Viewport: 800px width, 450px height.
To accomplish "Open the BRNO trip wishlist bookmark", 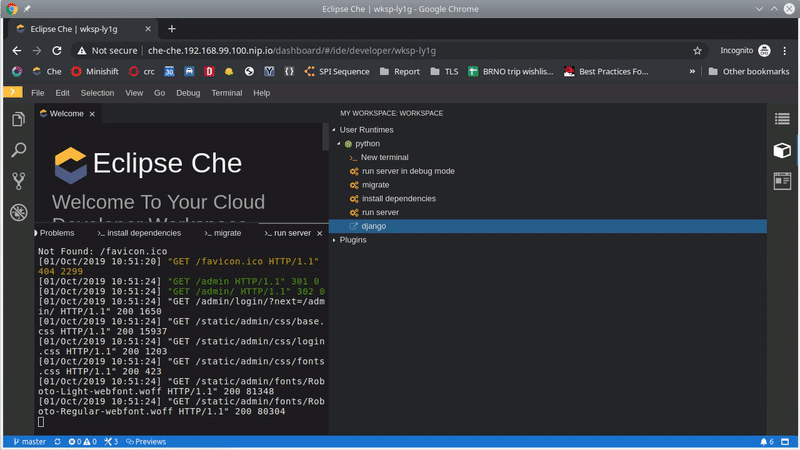I will pos(511,71).
